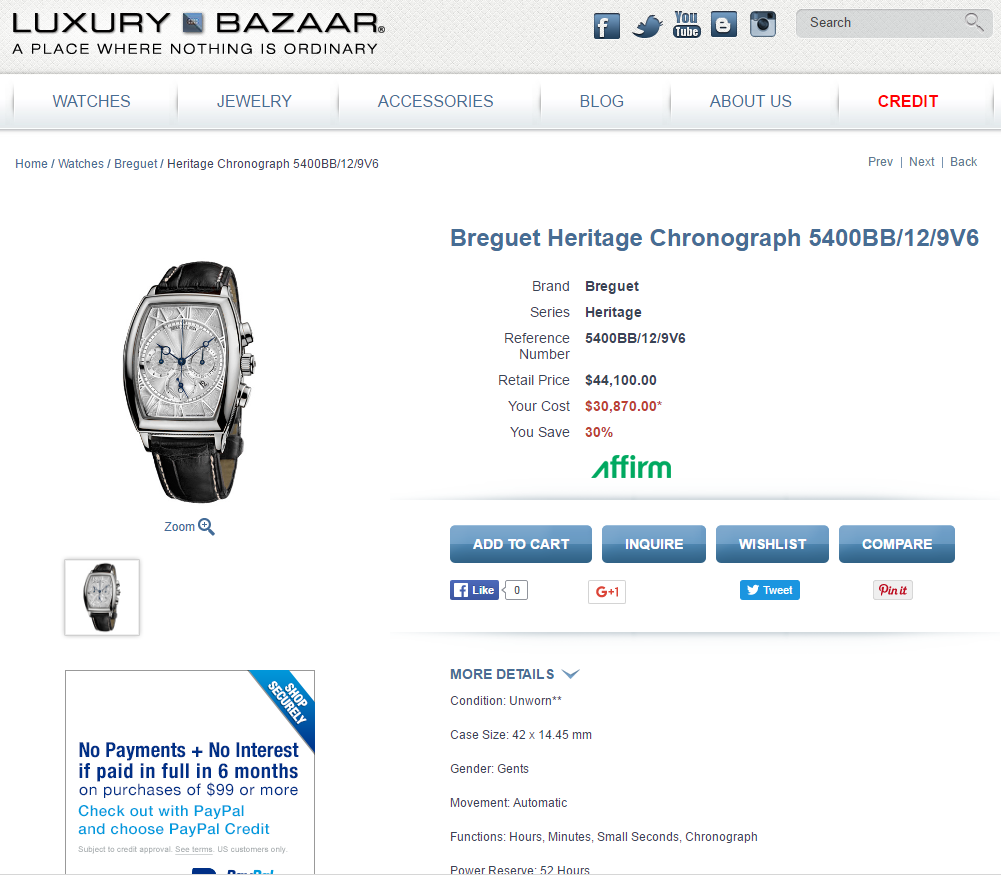Click the Compare button
1001x875 pixels.
coord(897,544)
